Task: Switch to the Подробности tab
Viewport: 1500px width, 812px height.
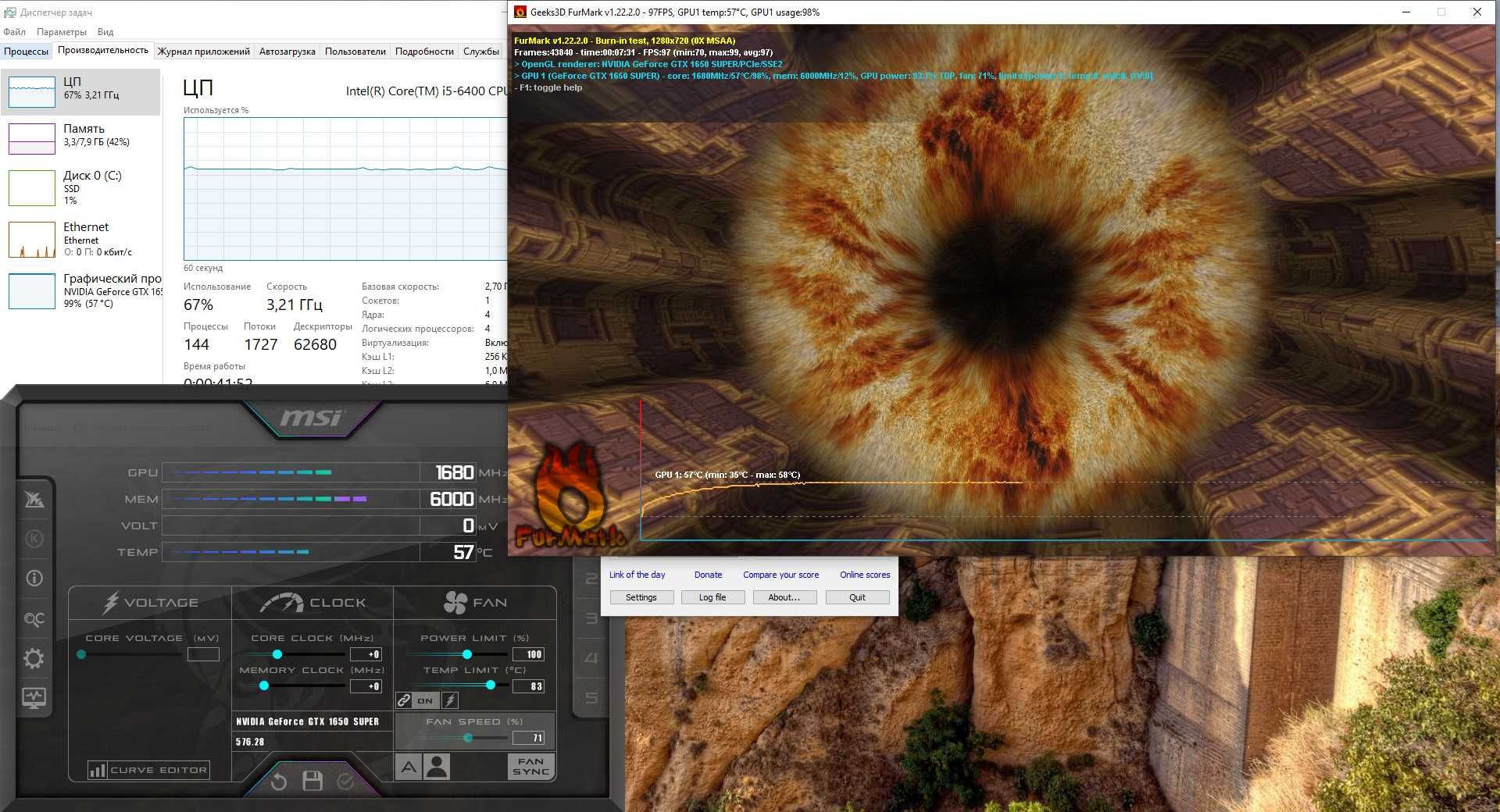Action: tap(424, 52)
